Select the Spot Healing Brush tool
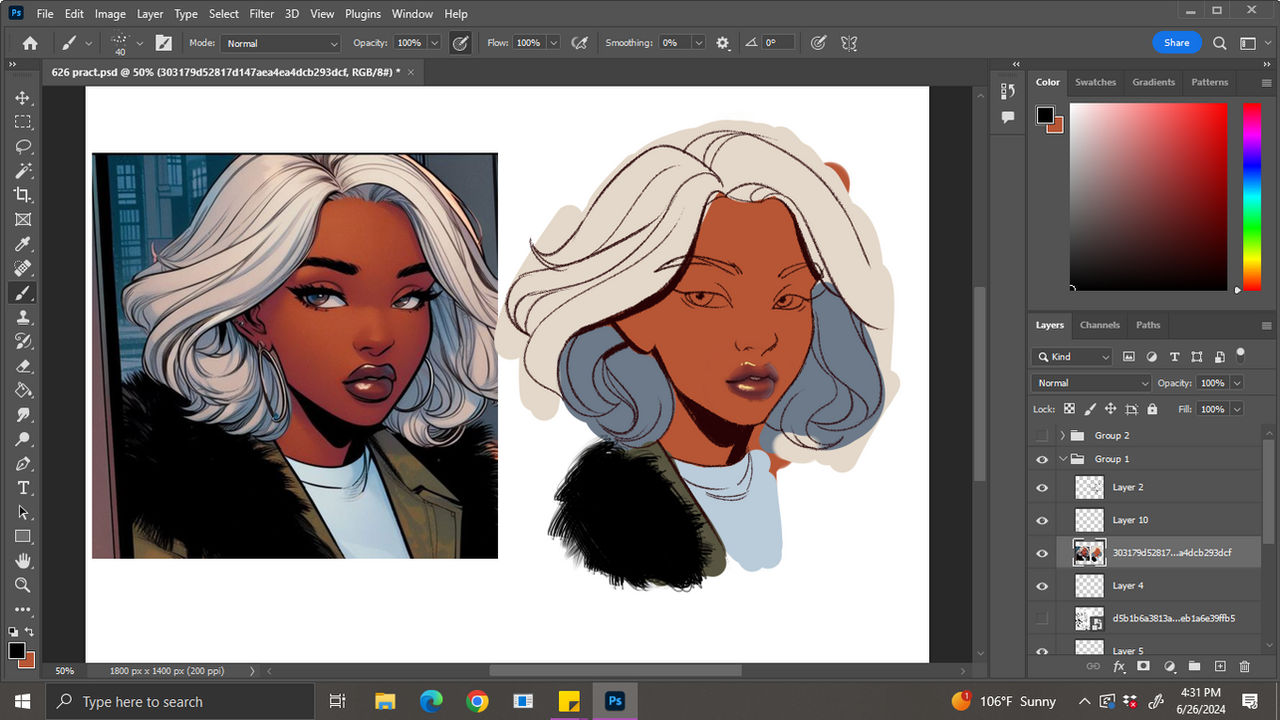 coord(22,268)
